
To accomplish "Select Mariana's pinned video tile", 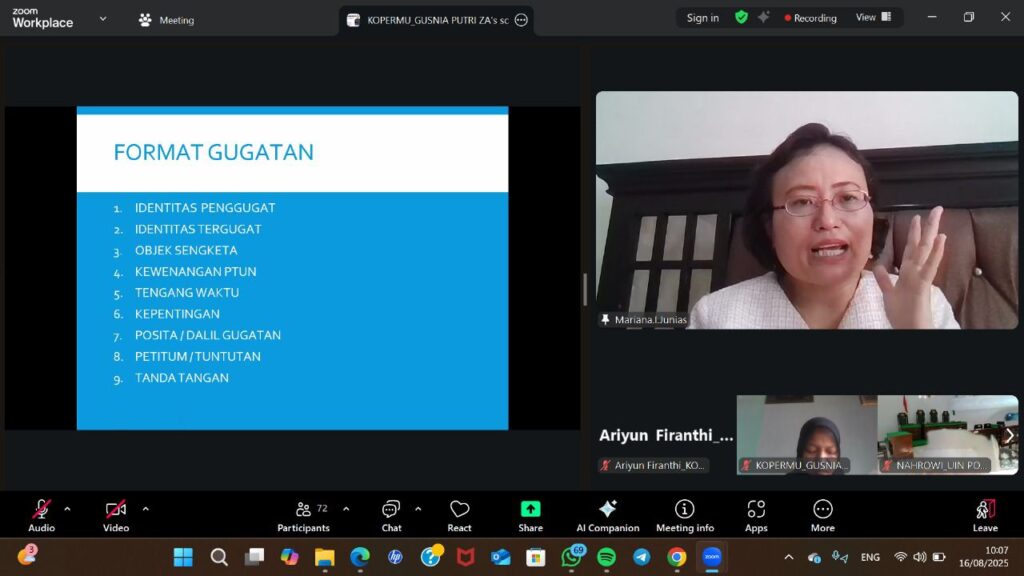I will [807, 210].
